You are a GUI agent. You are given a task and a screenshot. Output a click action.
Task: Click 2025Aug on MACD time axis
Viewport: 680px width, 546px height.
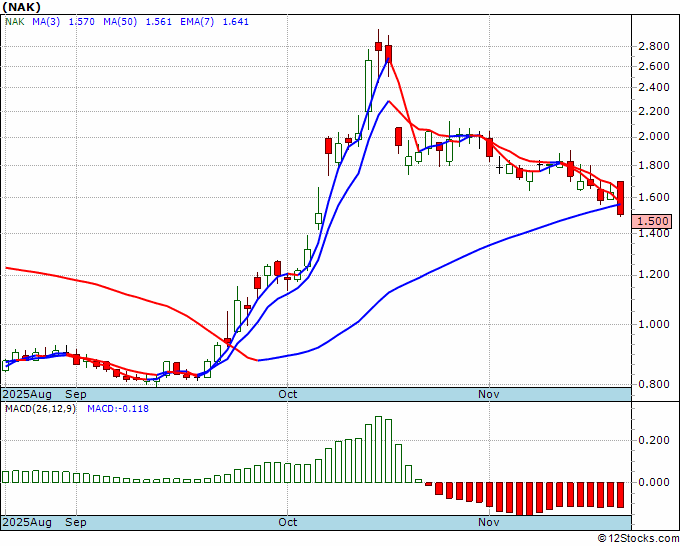coord(27,522)
